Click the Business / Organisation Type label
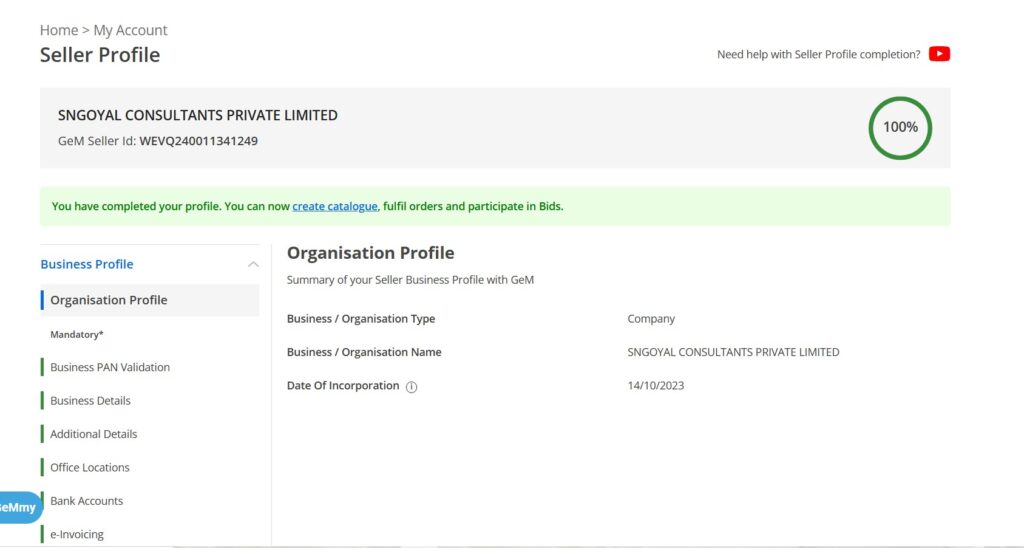This screenshot has height=548, width=1024. (360, 319)
